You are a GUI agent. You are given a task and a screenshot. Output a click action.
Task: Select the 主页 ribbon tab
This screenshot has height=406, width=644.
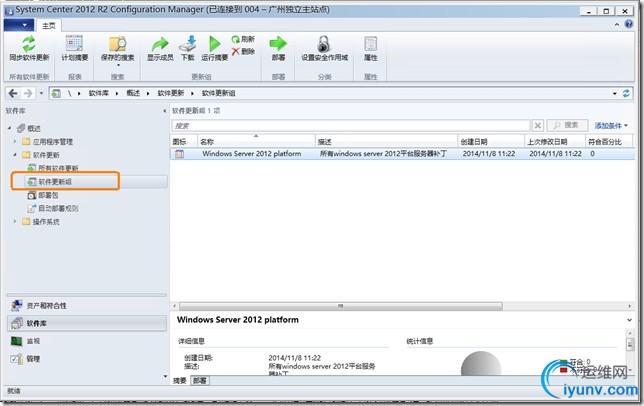48,25
